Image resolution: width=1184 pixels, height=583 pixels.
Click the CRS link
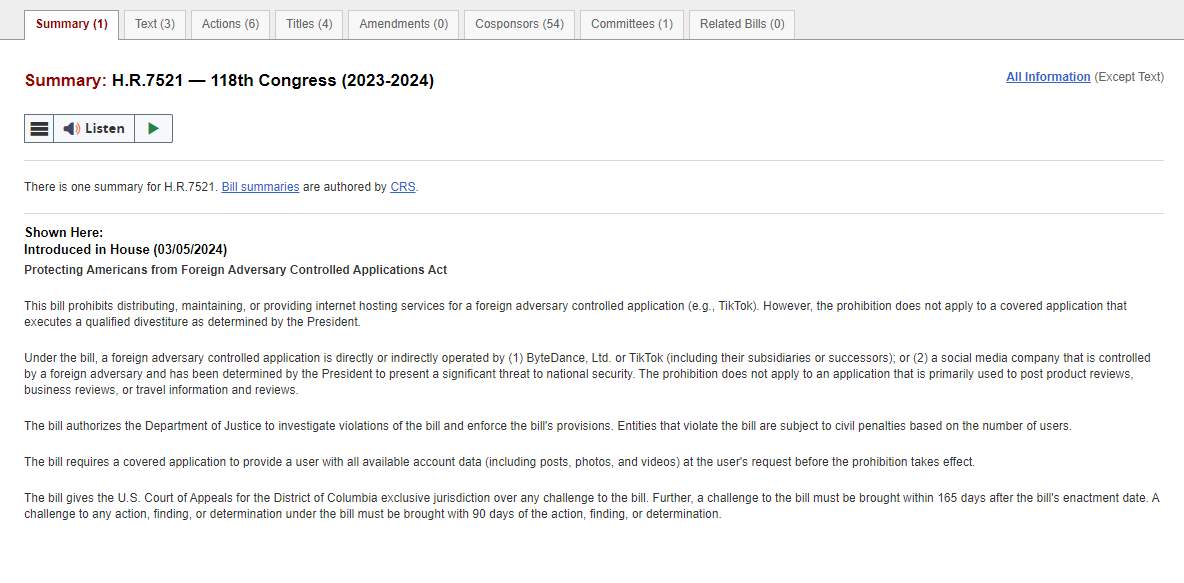pyautogui.click(x=402, y=187)
